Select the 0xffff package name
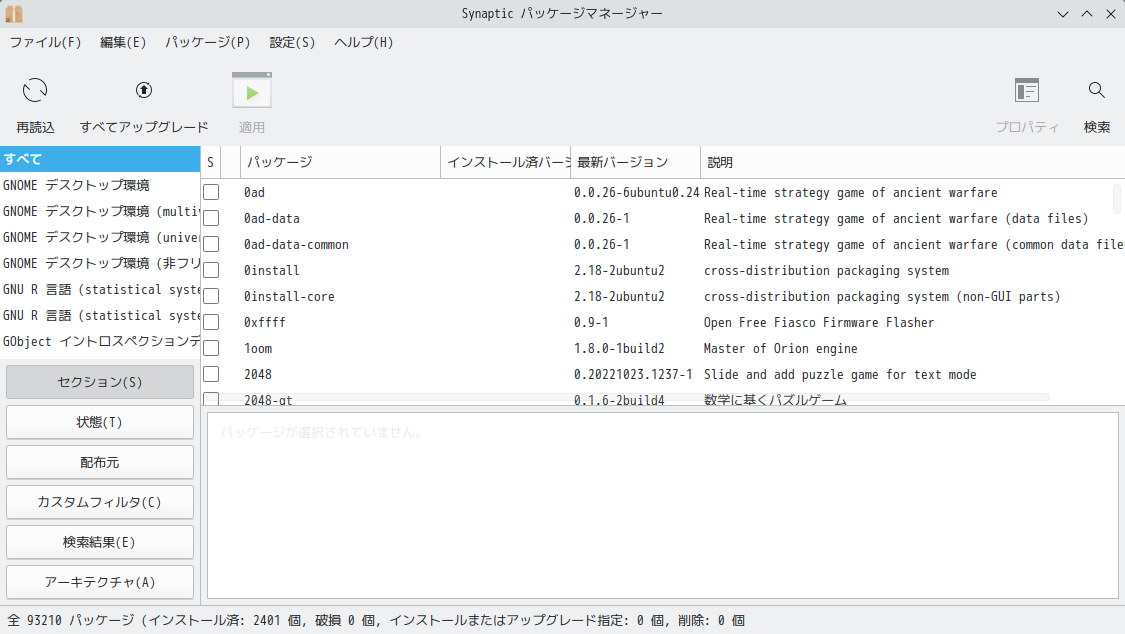Viewport: 1125px width, 634px height. click(265, 322)
